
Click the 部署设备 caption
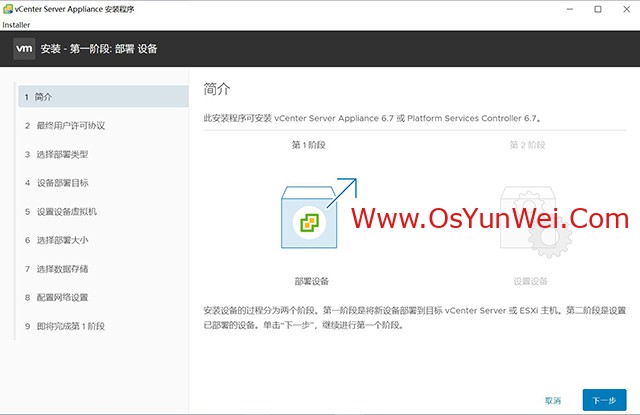[311, 281]
